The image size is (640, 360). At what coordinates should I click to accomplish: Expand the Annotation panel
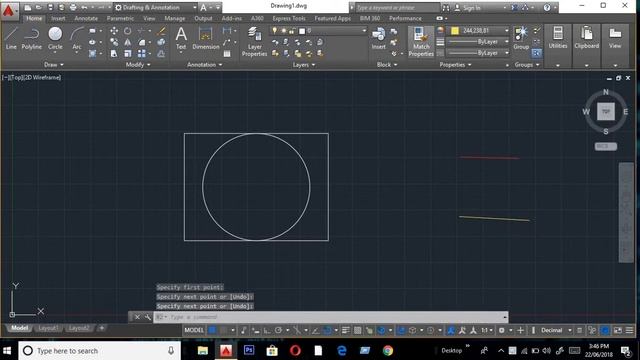(204, 64)
